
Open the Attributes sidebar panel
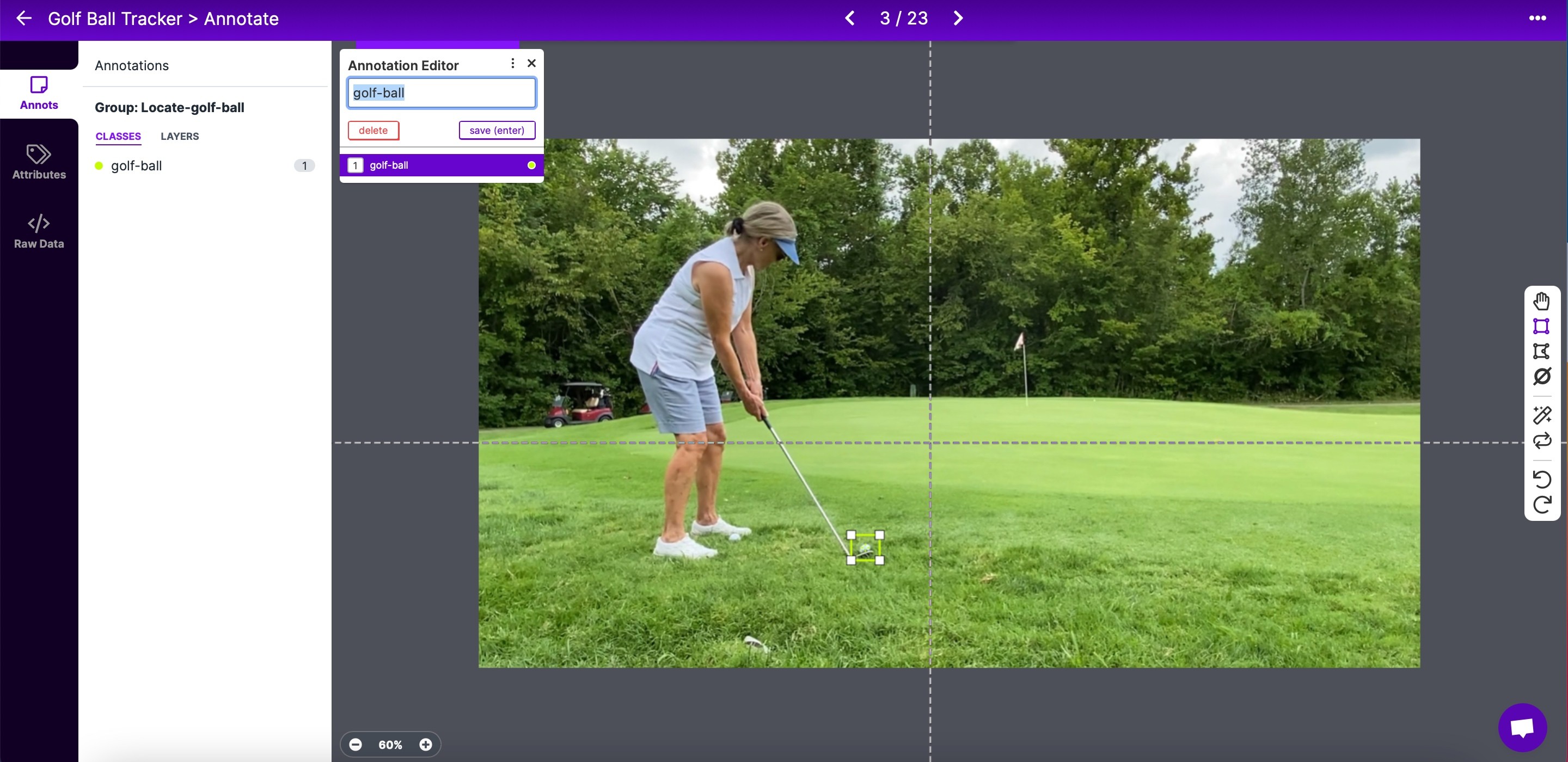point(39,162)
